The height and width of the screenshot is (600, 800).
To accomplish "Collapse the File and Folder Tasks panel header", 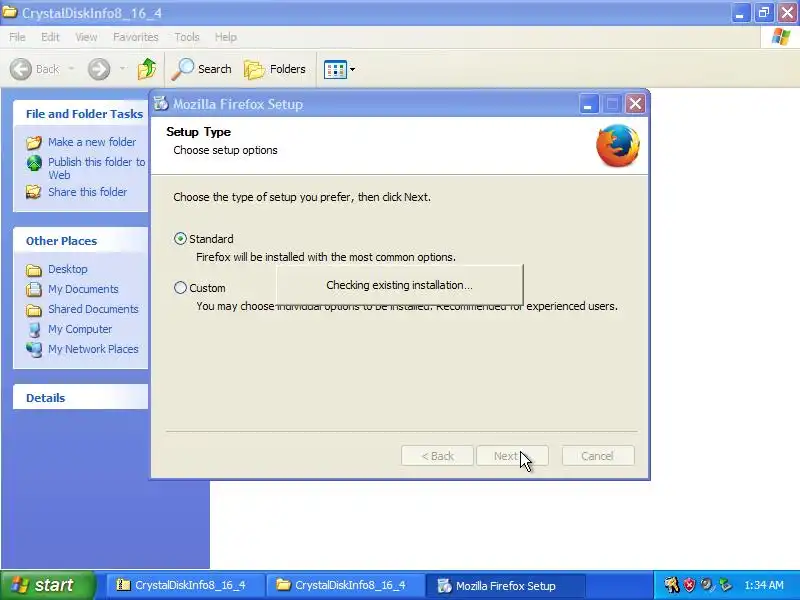I will coord(81,113).
